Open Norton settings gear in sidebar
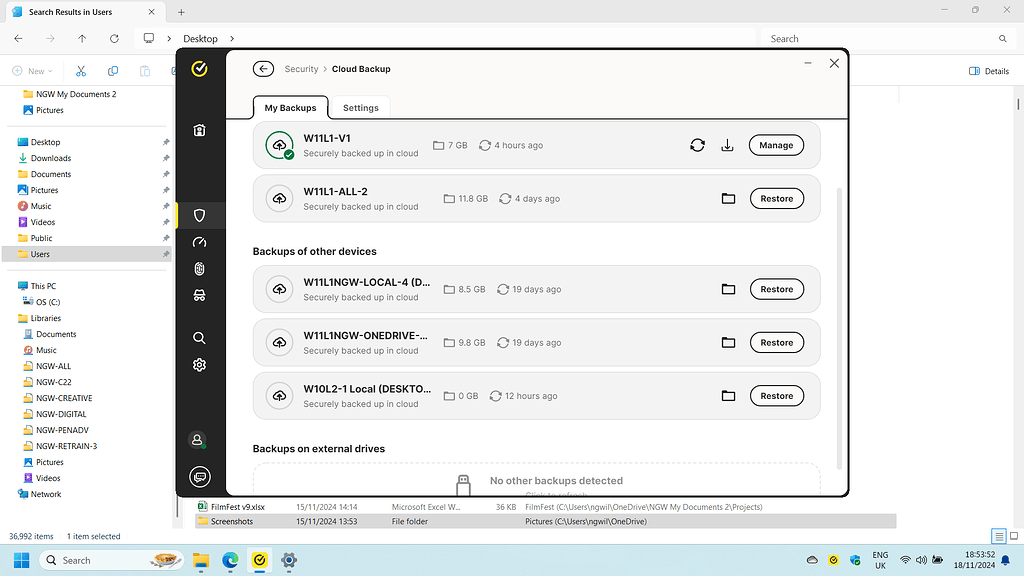Viewport: 1024px width, 576px height. point(199,364)
